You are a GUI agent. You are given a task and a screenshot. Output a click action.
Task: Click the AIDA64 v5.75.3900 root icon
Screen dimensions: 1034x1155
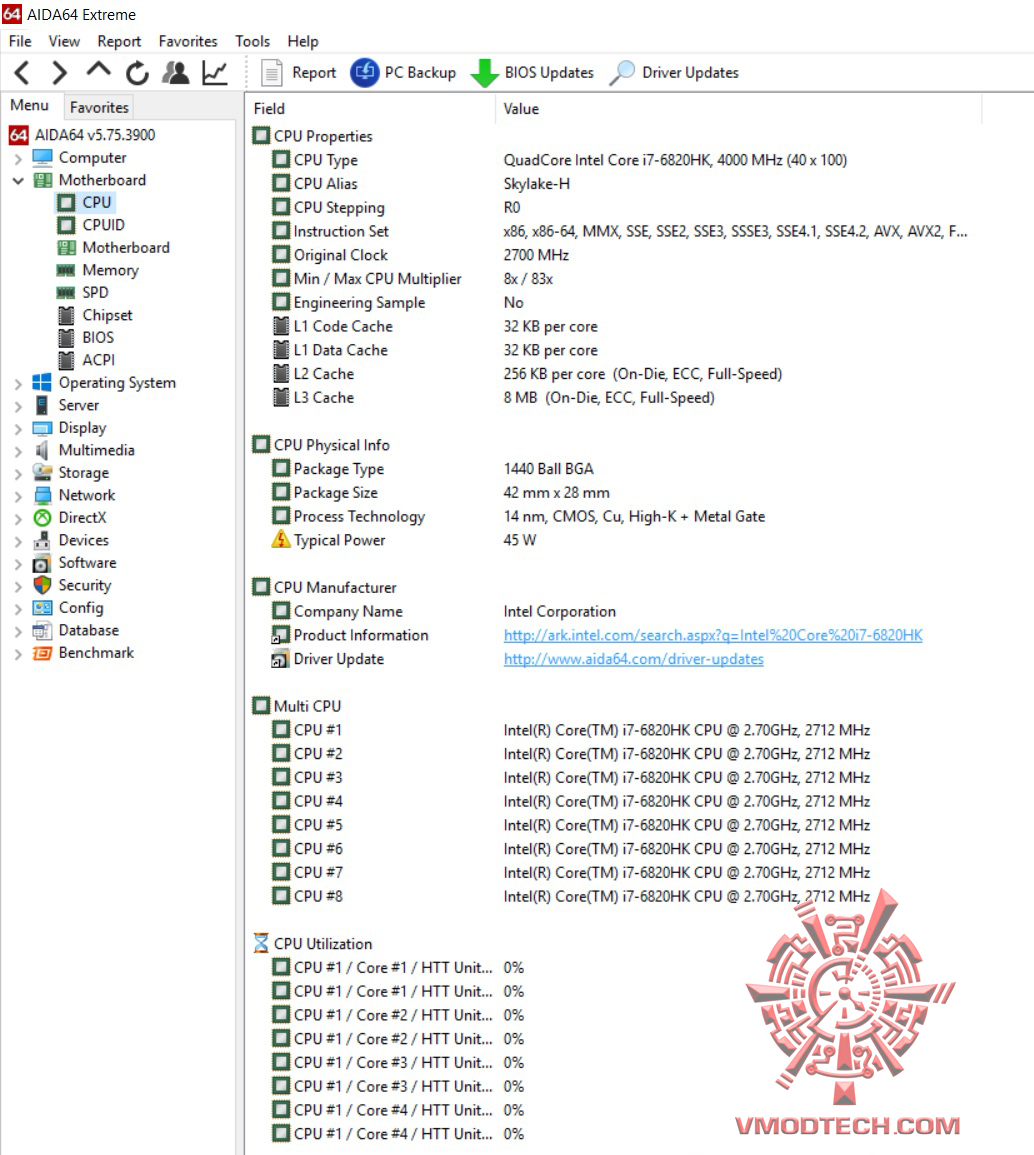coord(18,135)
